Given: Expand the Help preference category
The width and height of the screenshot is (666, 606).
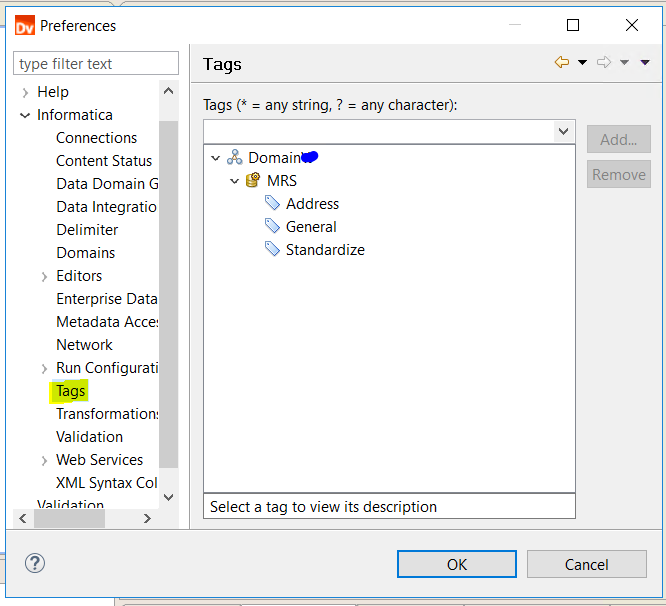Looking at the screenshot, I should tap(25, 93).
